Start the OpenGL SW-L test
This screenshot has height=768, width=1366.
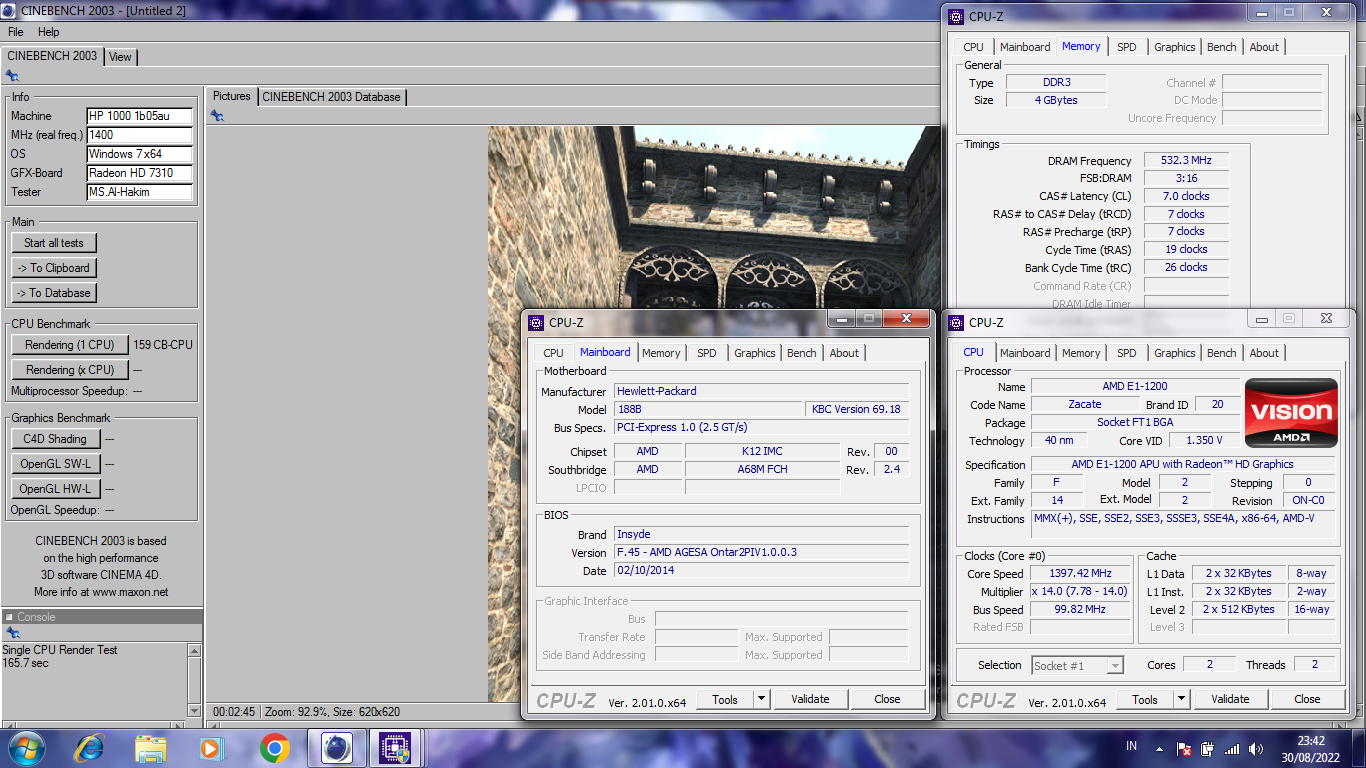click(55, 464)
